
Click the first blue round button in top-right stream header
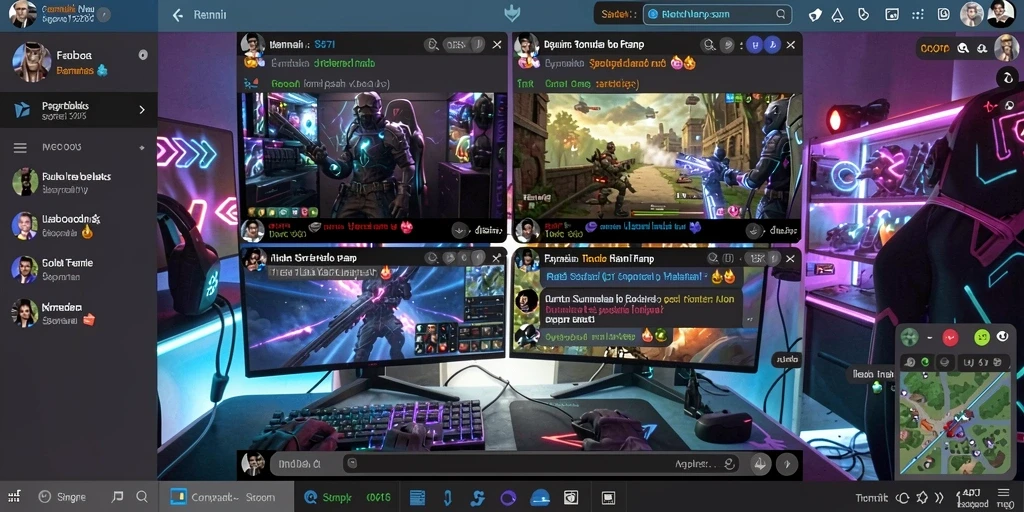coord(756,45)
